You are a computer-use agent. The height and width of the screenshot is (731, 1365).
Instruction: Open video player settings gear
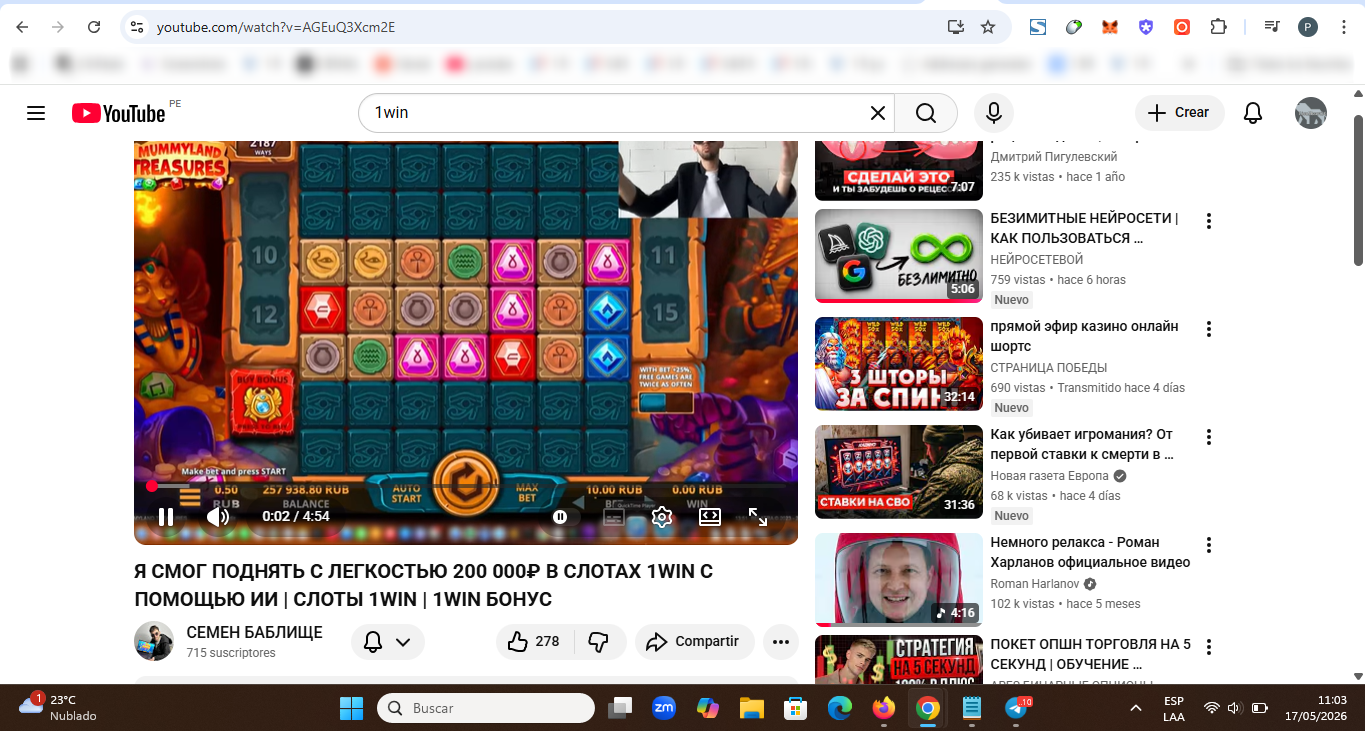(x=661, y=517)
